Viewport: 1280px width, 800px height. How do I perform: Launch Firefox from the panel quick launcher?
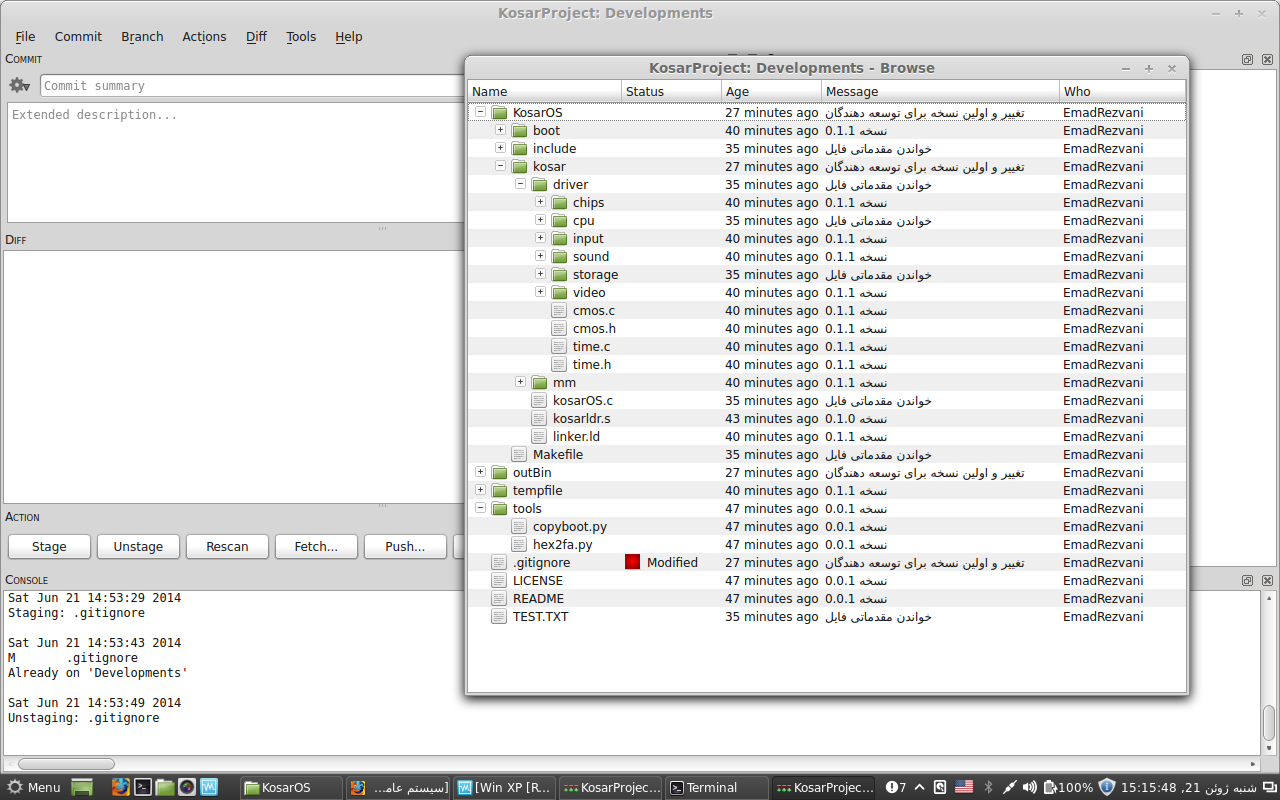click(x=120, y=787)
